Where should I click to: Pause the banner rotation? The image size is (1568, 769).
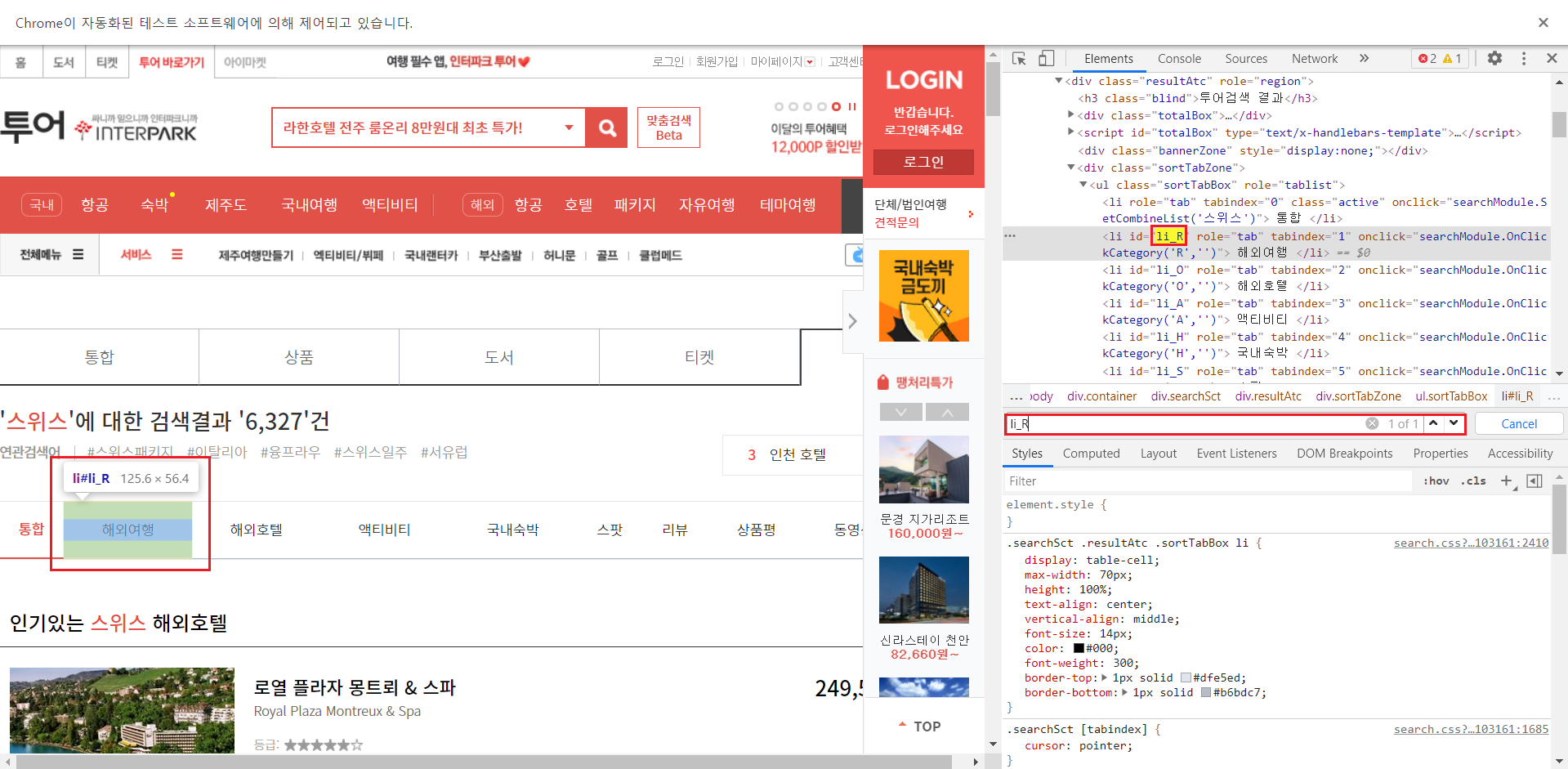tap(852, 107)
